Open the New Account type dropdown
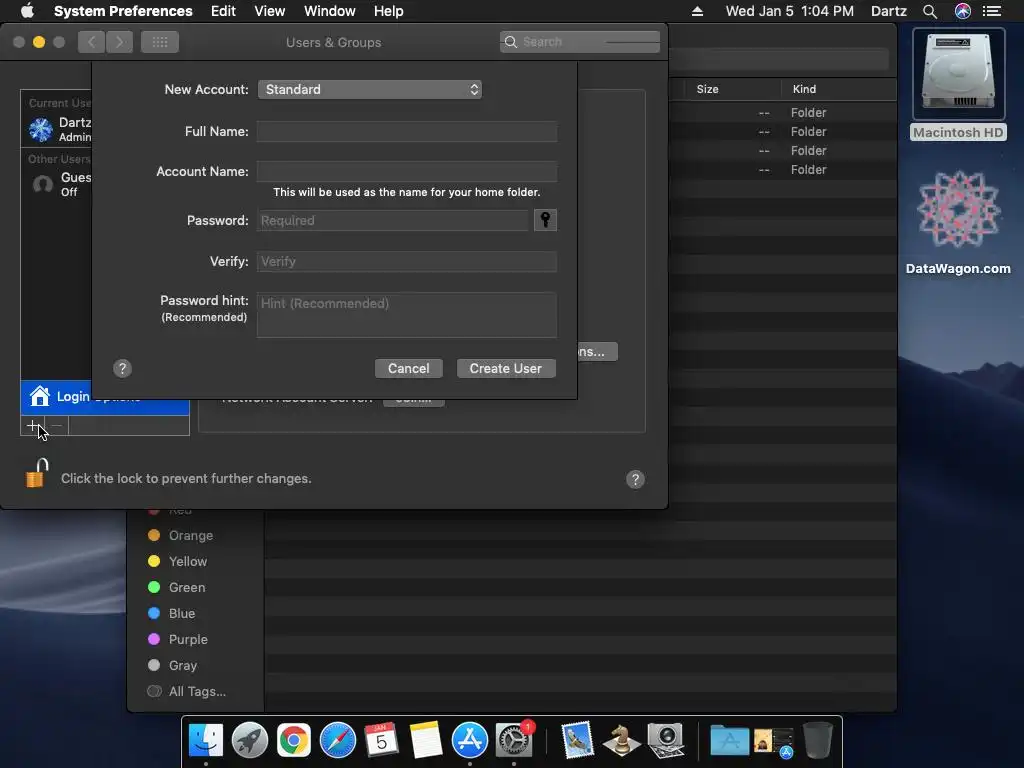Screen dimensions: 1024x768 click(x=370, y=89)
